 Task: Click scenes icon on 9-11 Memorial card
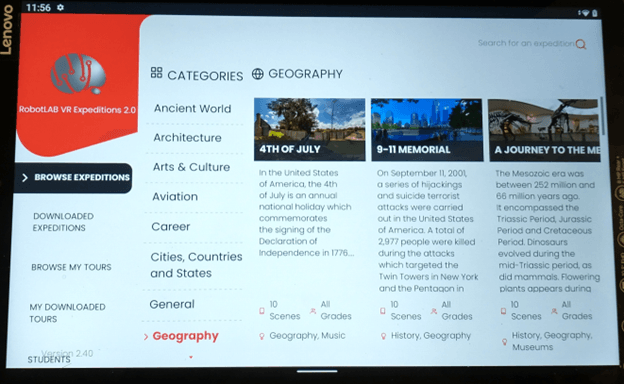(x=382, y=311)
